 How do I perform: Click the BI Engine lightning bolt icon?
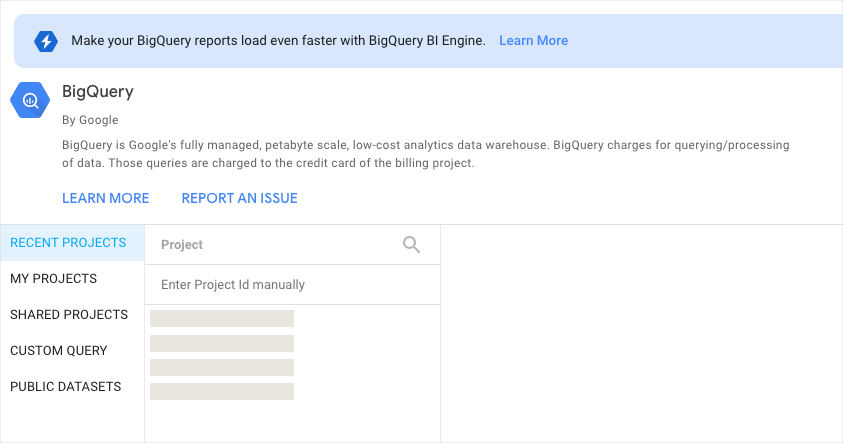click(x=46, y=41)
